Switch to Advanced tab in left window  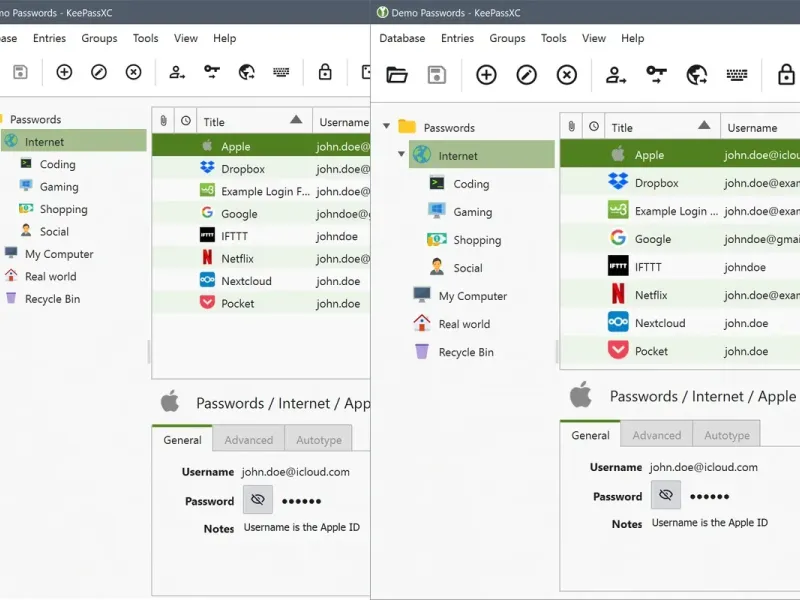(248, 440)
